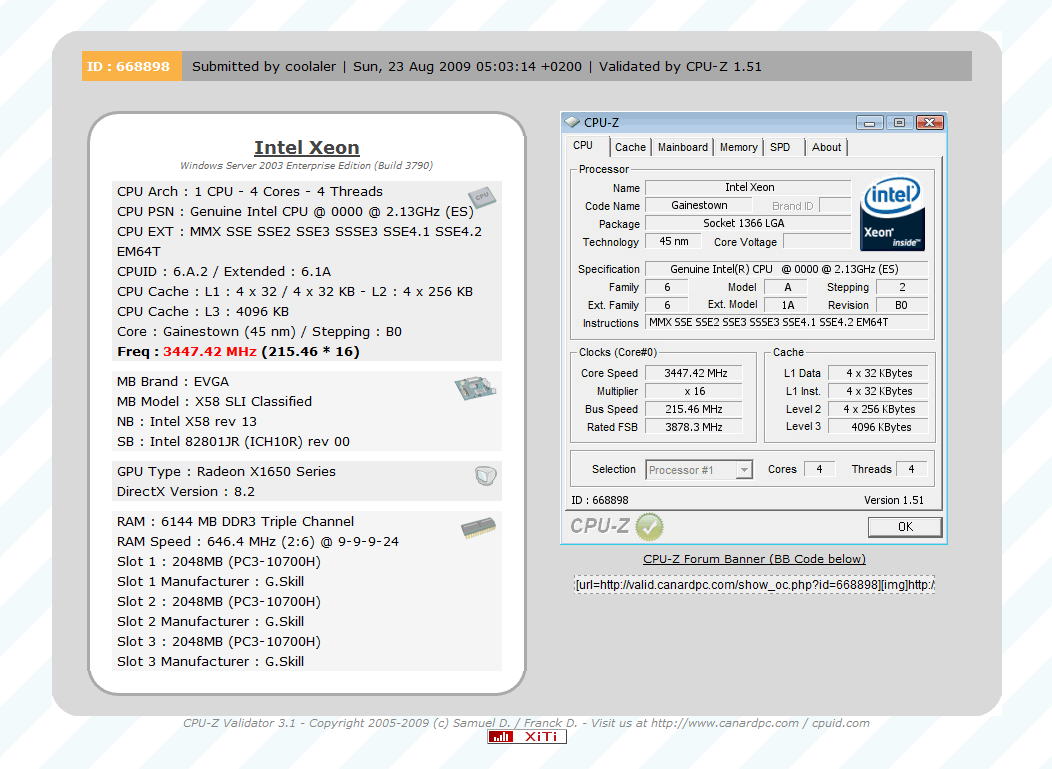1052x769 pixels.
Task: Click the MB Model : X58 SLI Classified line
Action: point(215,401)
